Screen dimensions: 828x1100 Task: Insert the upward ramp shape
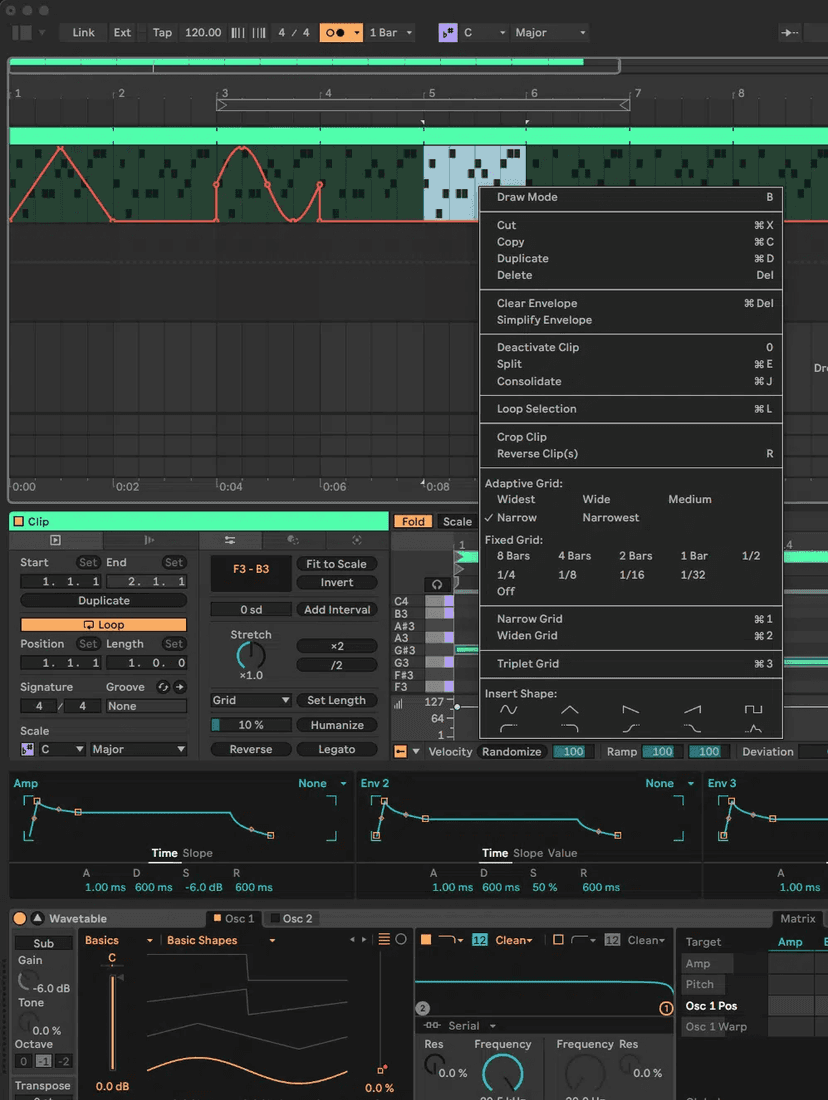pyautogui.click(x=692, y=710)
